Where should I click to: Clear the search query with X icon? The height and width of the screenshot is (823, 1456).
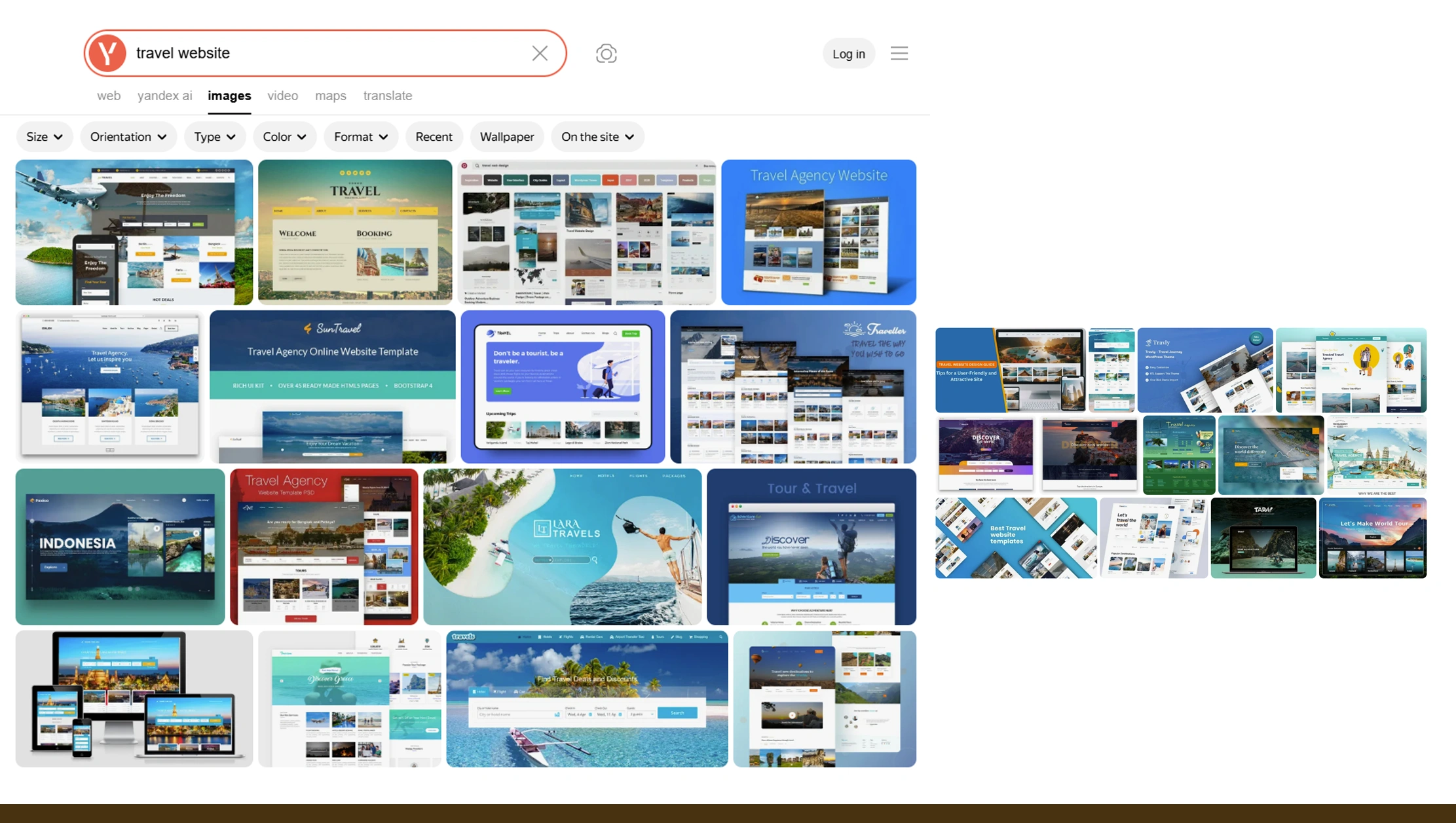click(x=540, y=53)
